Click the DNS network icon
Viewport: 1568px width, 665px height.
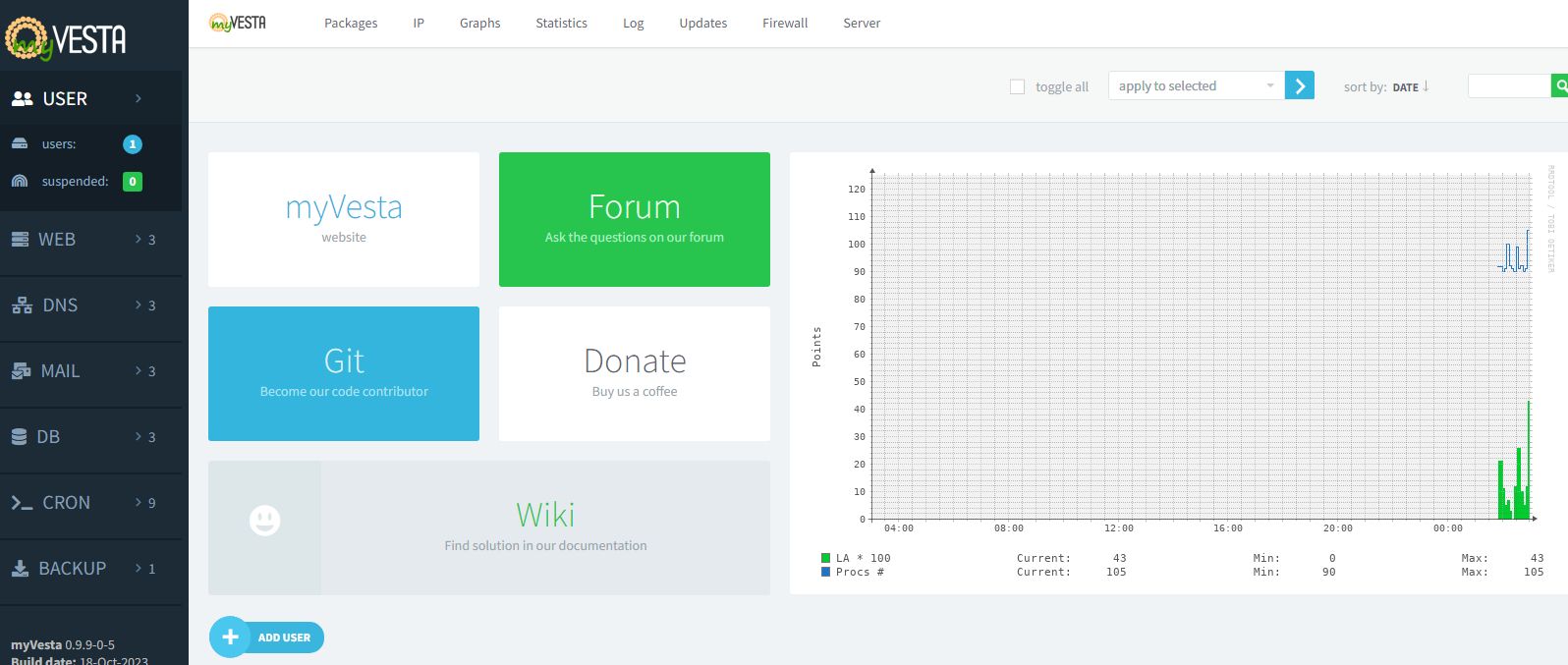coord(22,305)
